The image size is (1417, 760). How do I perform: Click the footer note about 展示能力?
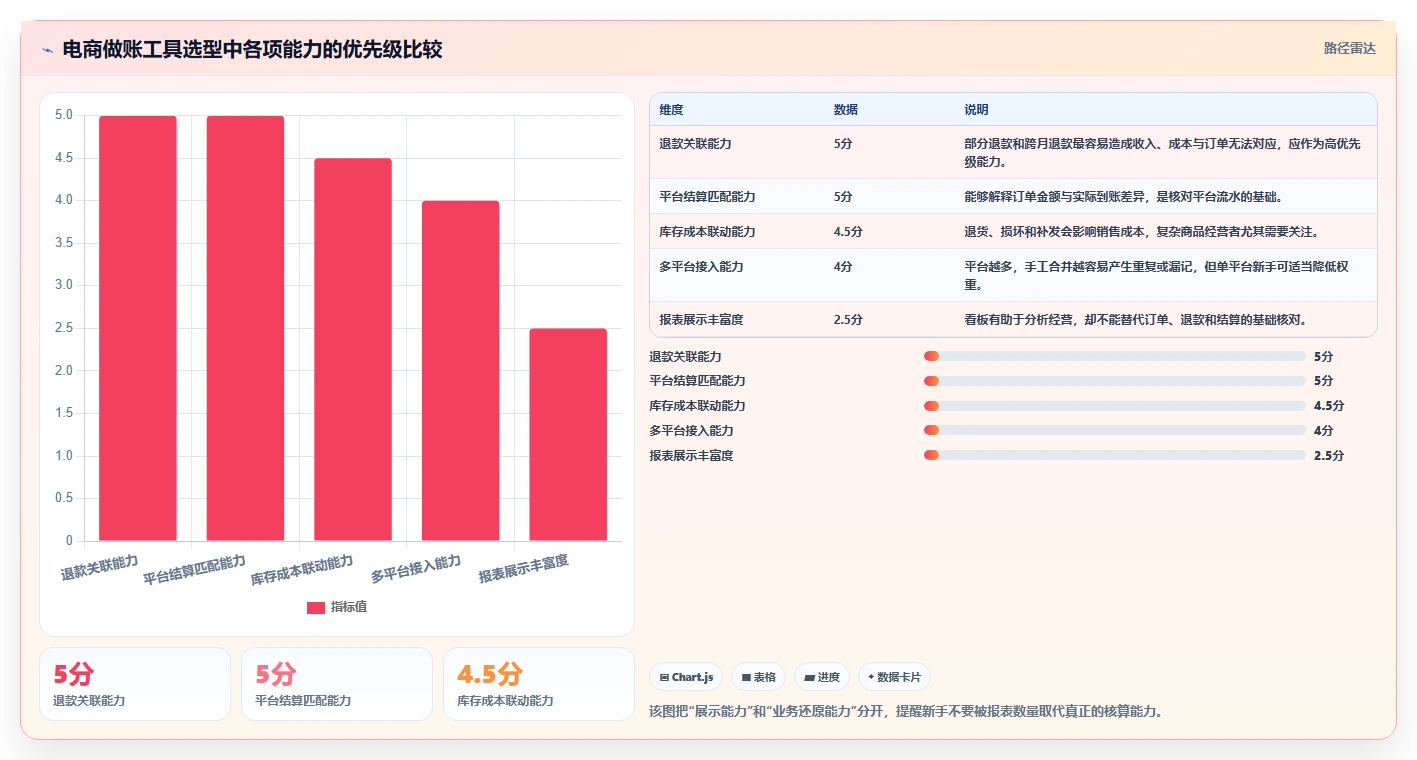point(906,712)
